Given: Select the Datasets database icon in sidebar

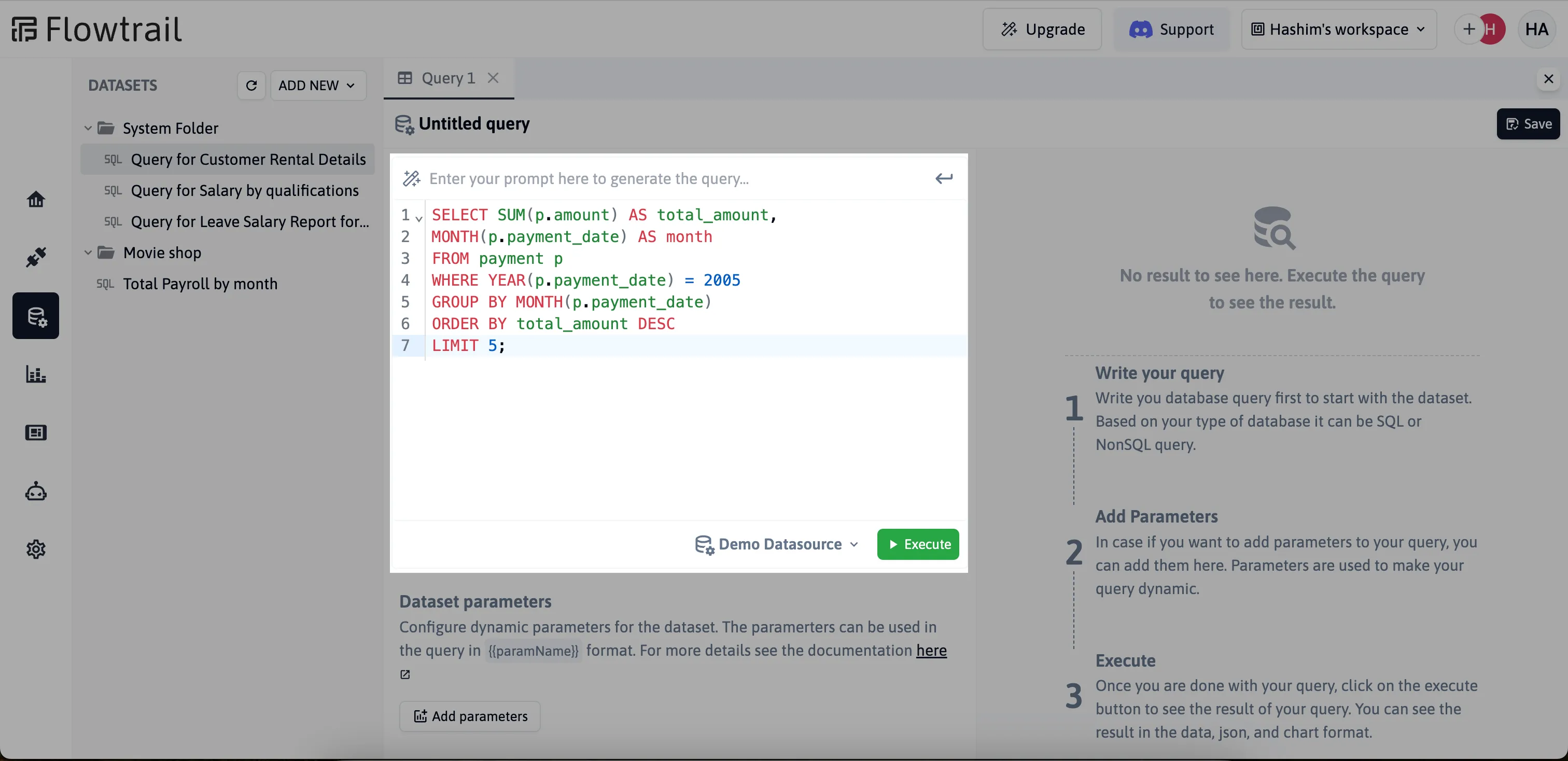Looking at the screenshot, I should pos(36,316).
